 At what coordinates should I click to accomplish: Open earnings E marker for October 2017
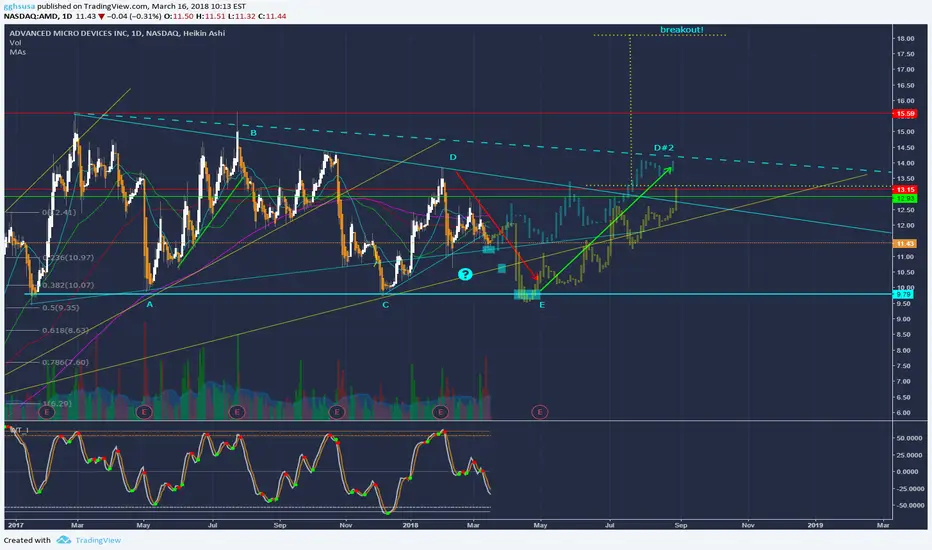point(336,411)
